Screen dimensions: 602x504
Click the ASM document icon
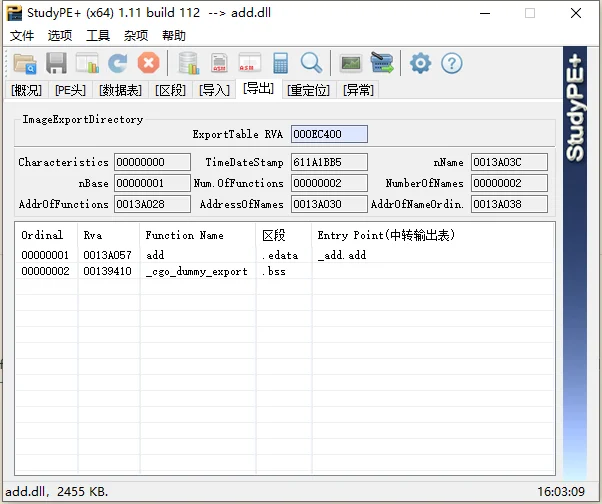coord(219,63)
